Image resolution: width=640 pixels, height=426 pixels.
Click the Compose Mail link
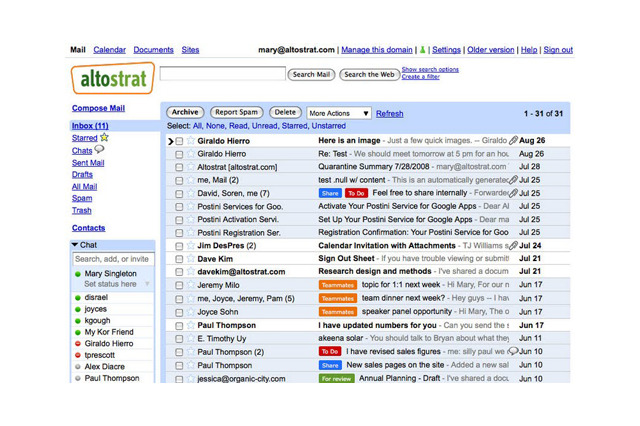coord(98,108)
